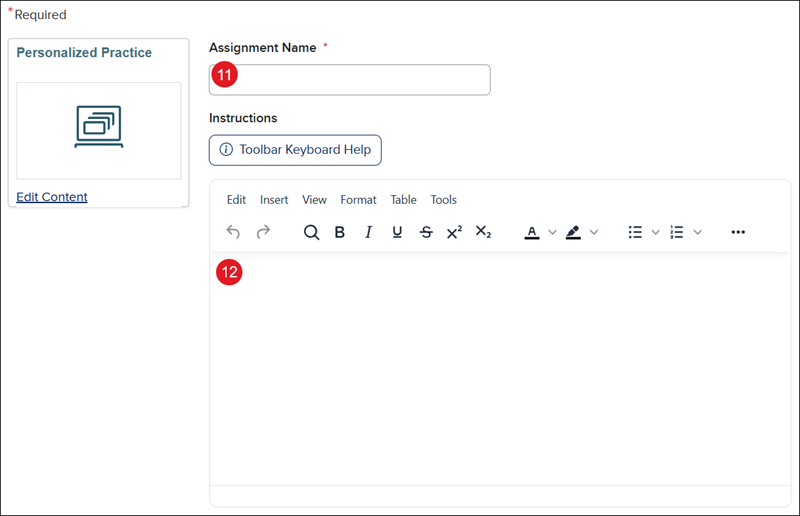Click the Toolbar Keyboard Help button
The image size is (800, 516).
[x=295, y=150]
